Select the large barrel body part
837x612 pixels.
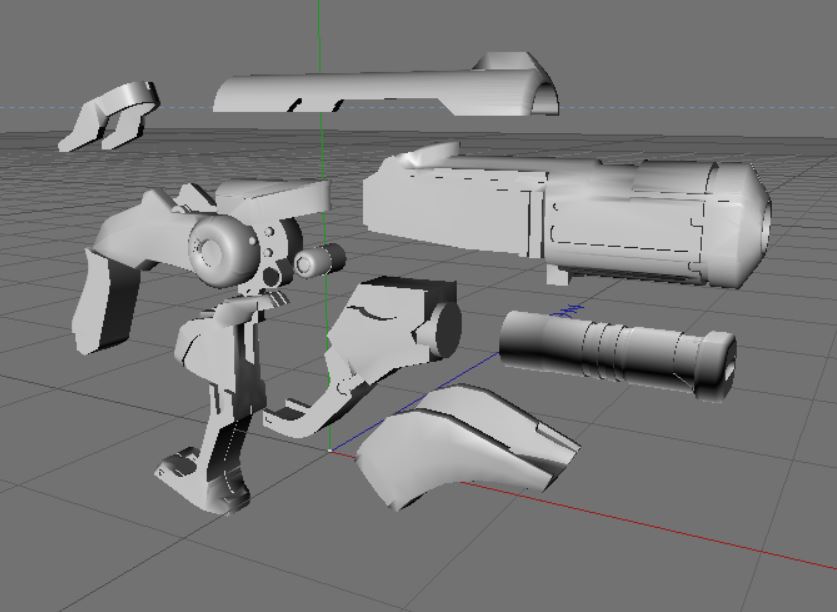pyautogui.click(x=567, y=214)
